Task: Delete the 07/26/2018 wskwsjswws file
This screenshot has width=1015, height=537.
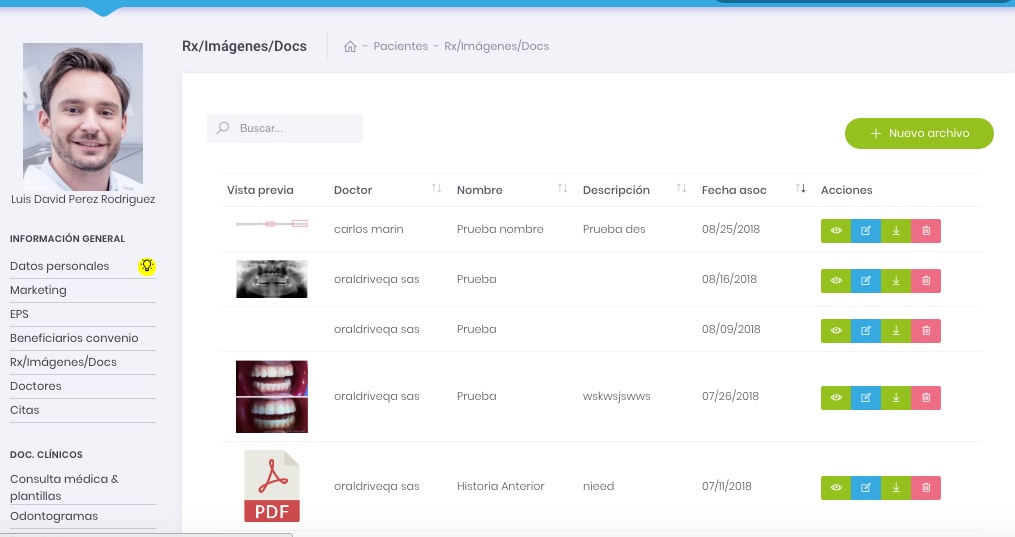Action: coord(926,398)
